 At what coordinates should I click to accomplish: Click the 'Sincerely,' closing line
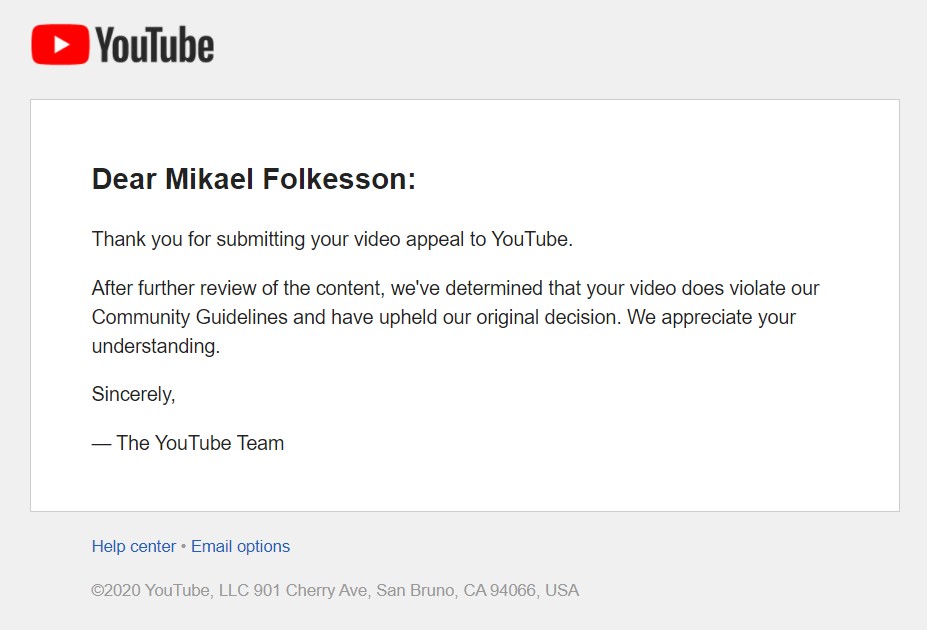pyautogui.click(x=133, y=394)
